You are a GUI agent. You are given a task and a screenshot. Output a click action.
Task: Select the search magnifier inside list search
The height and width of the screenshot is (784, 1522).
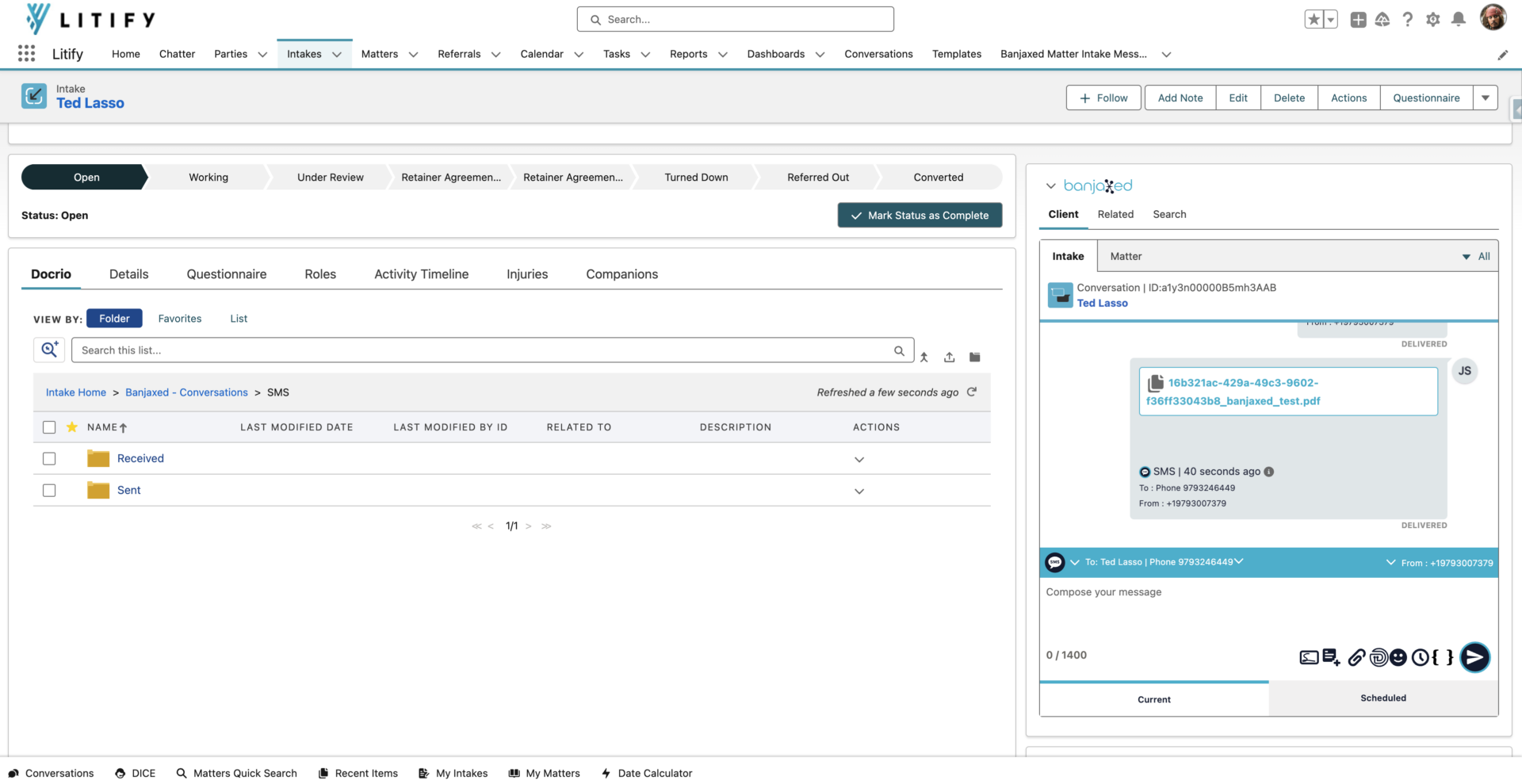899,350
